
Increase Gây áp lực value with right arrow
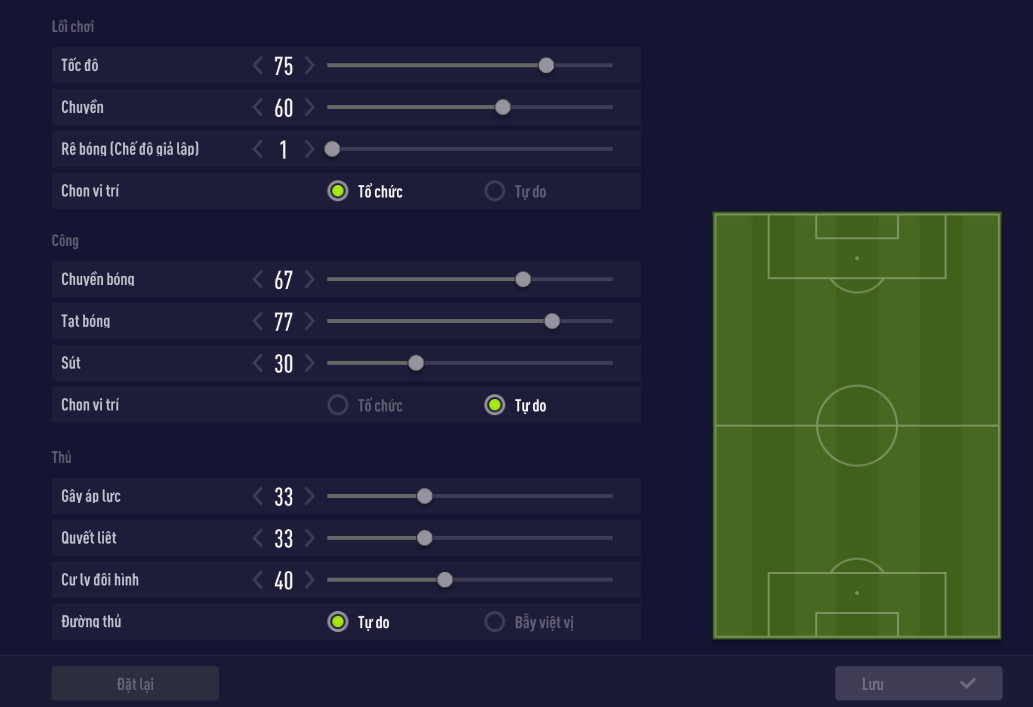[310, 496]
